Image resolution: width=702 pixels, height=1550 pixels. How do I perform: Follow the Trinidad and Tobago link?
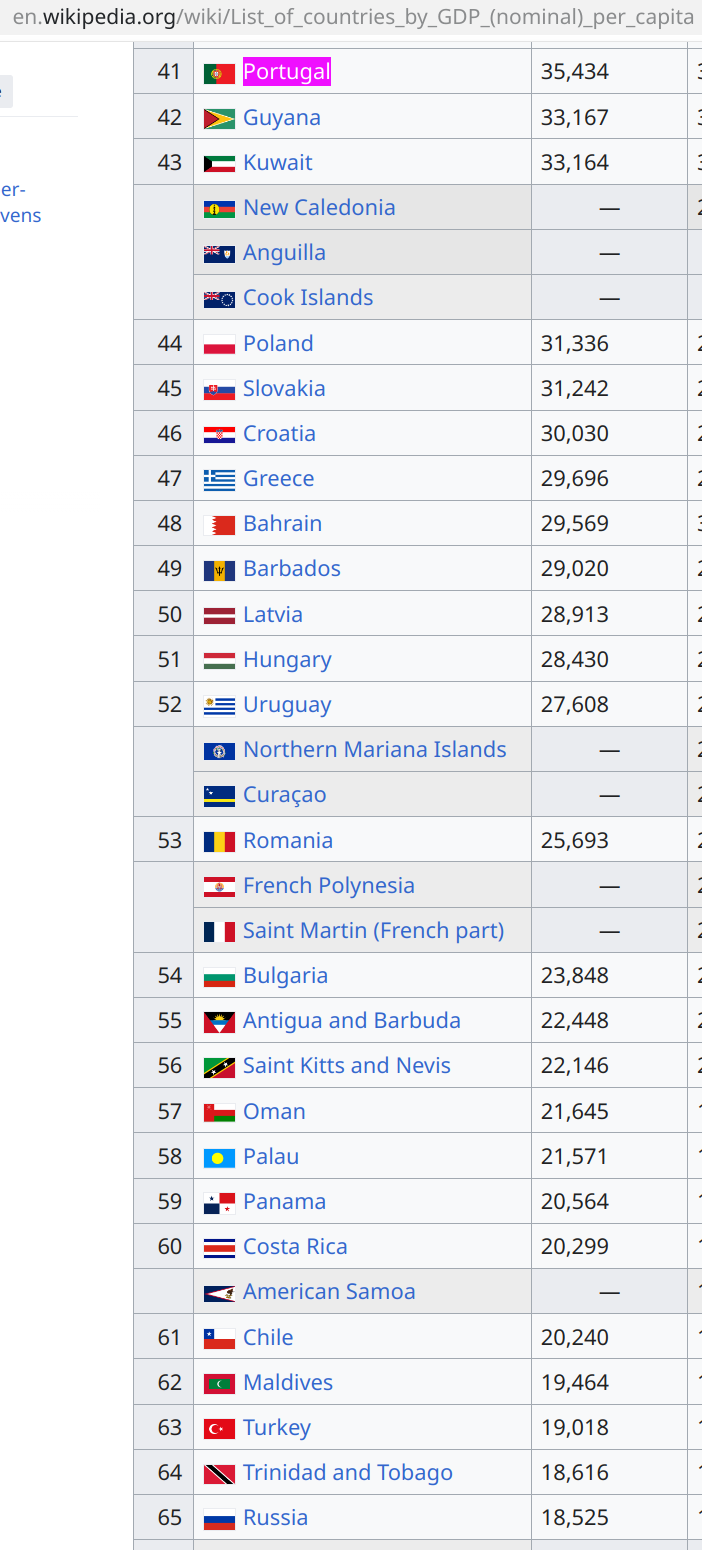348,1473
